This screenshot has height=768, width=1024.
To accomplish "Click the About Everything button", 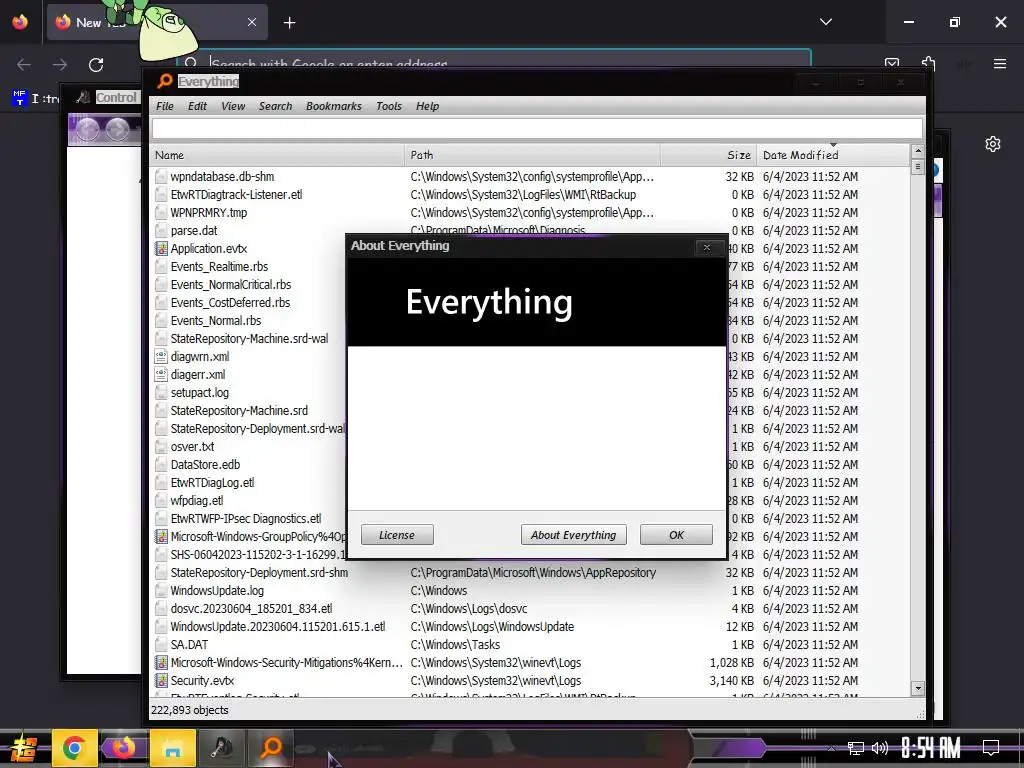I will [x=573, y=535].
